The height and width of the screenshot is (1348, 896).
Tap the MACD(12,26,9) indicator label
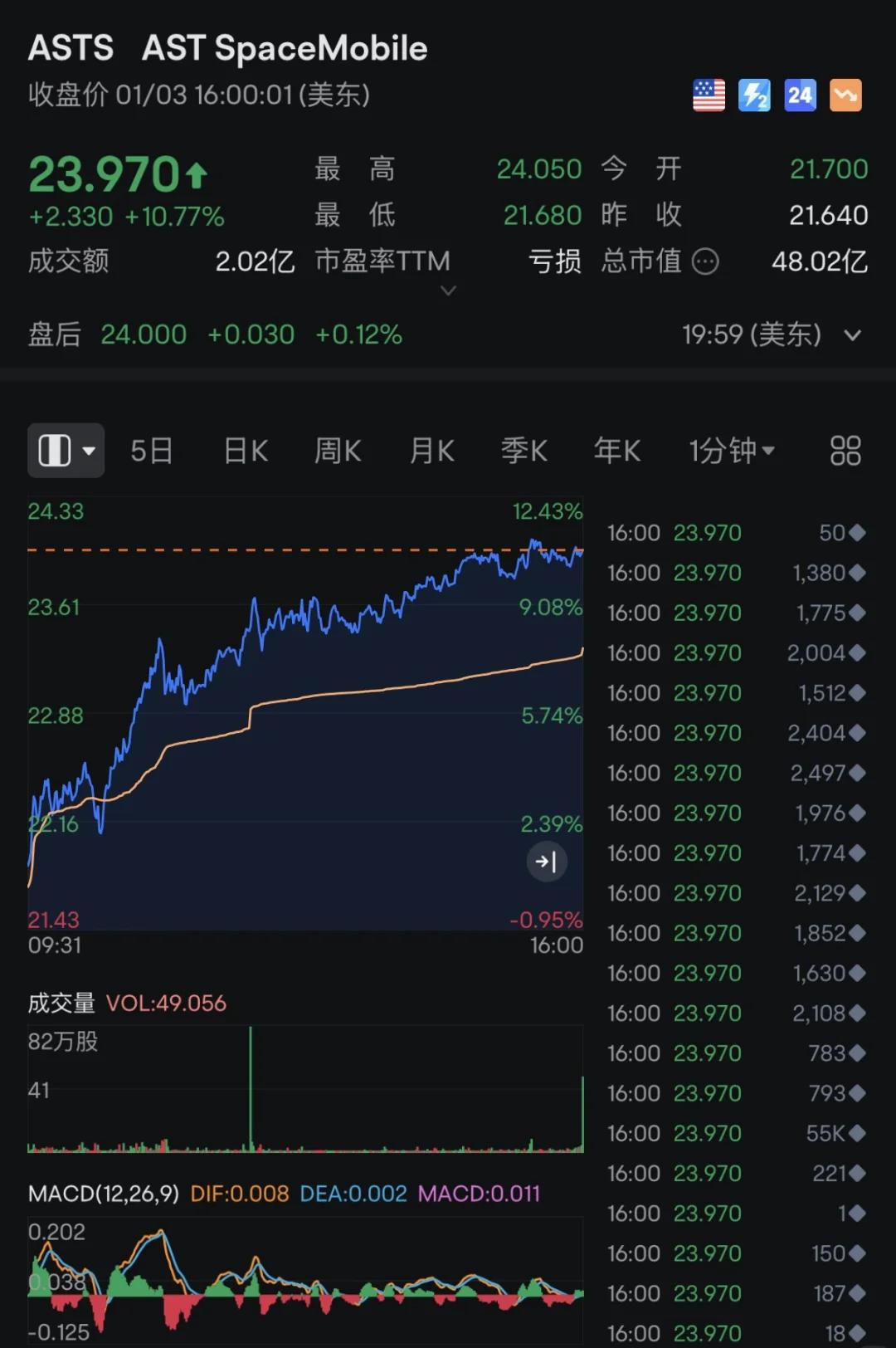click(x=104, y=1194)
